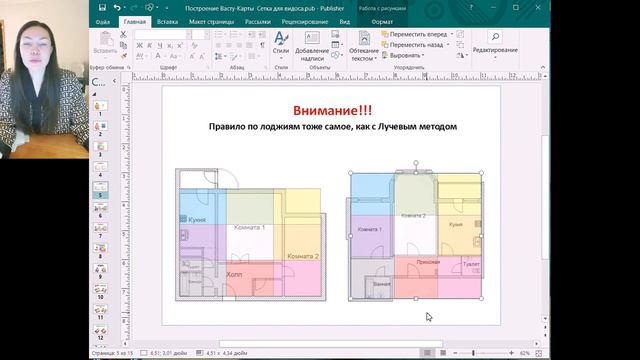Switch to the Макет страницы tab
This screenshot has width=640, height=360.
(211, 22)
